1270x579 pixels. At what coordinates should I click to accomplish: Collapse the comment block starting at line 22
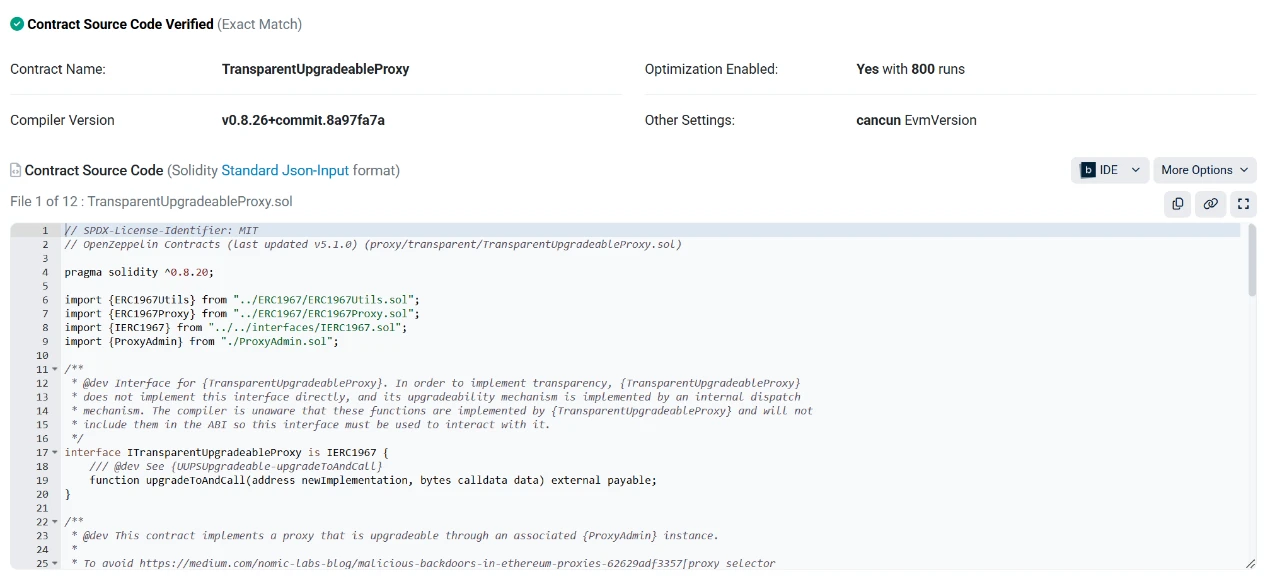click(x=55, y=522)
